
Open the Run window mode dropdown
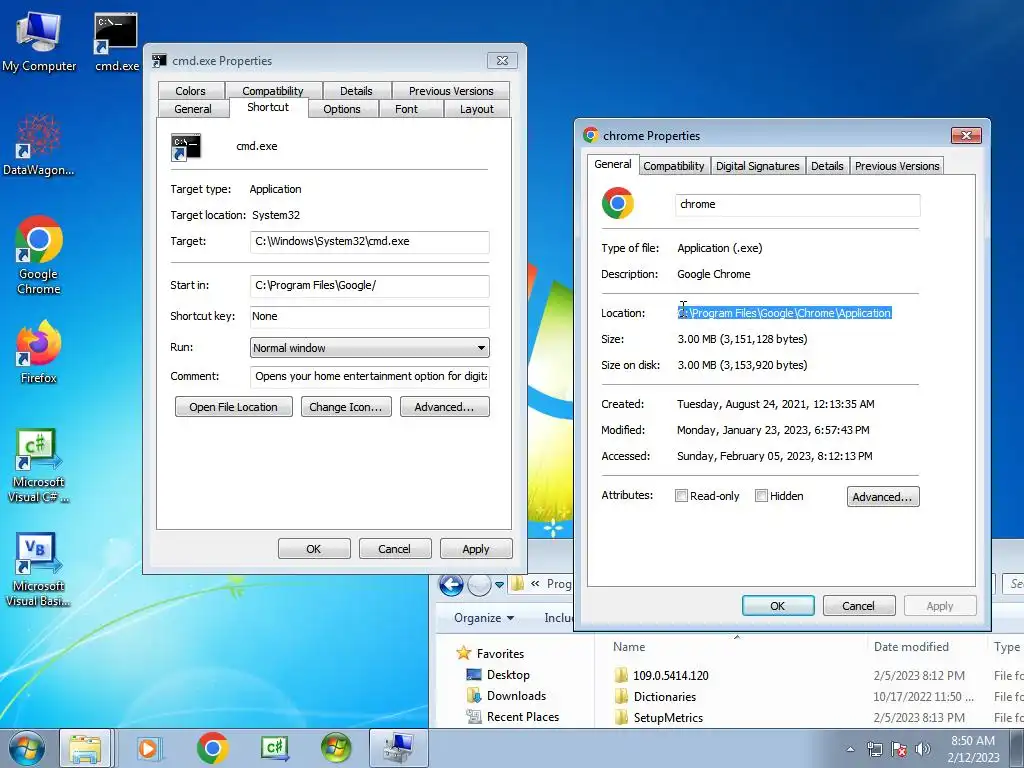tap(370, 347)
